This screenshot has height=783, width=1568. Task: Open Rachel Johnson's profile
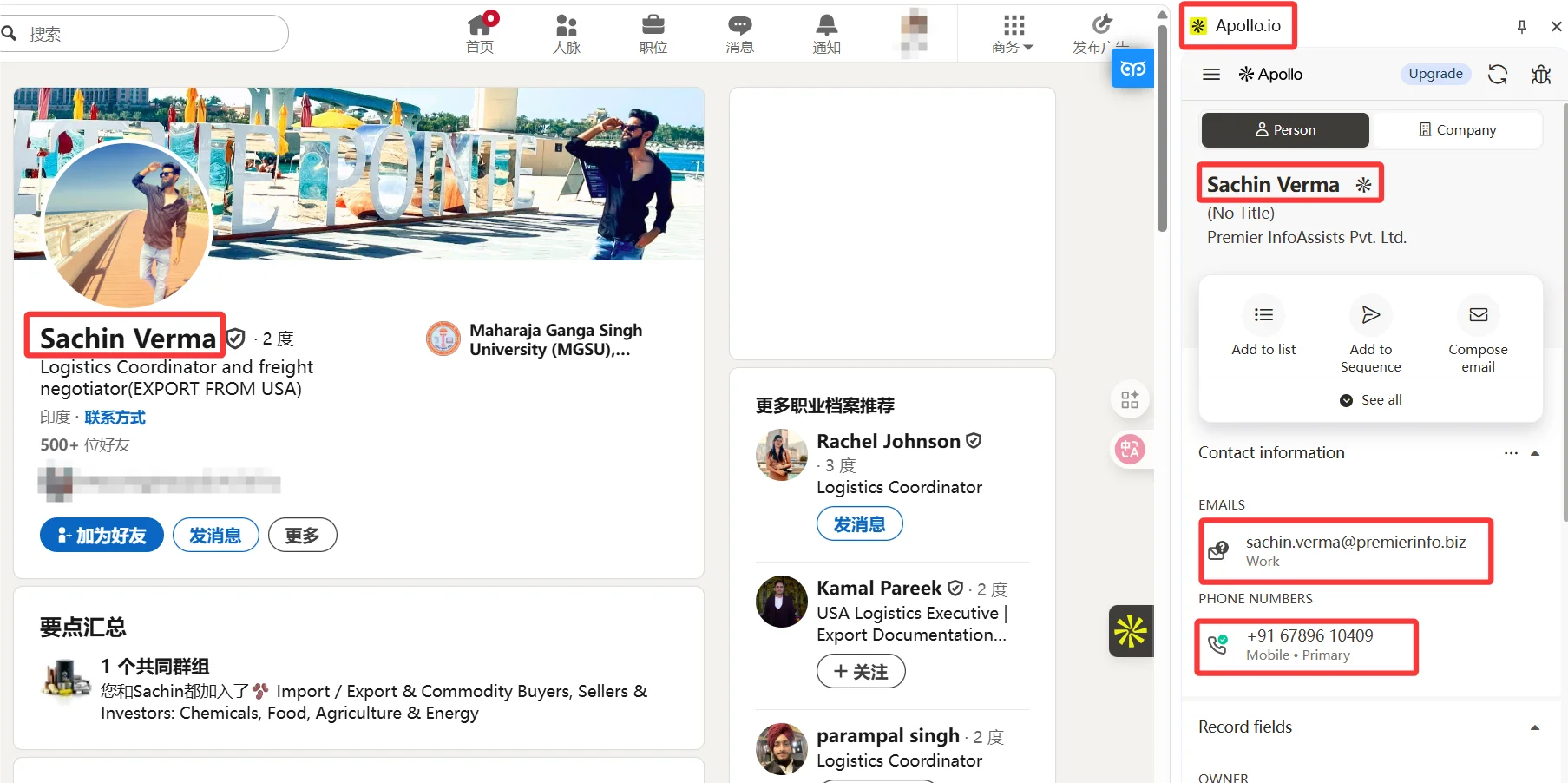pyautogui.click(x=889, y=441)
